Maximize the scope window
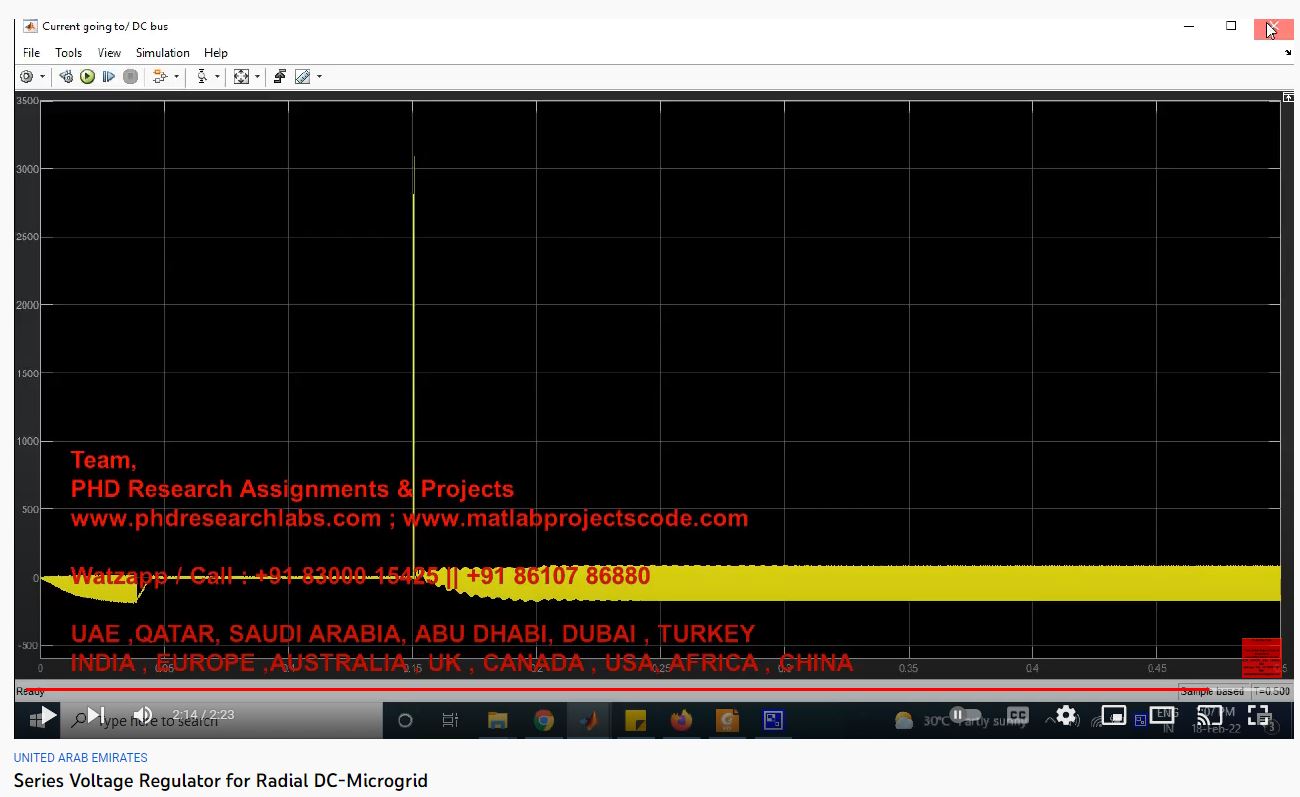The width and height of the screenshot is (1300, 797). tap(1231, 26)
